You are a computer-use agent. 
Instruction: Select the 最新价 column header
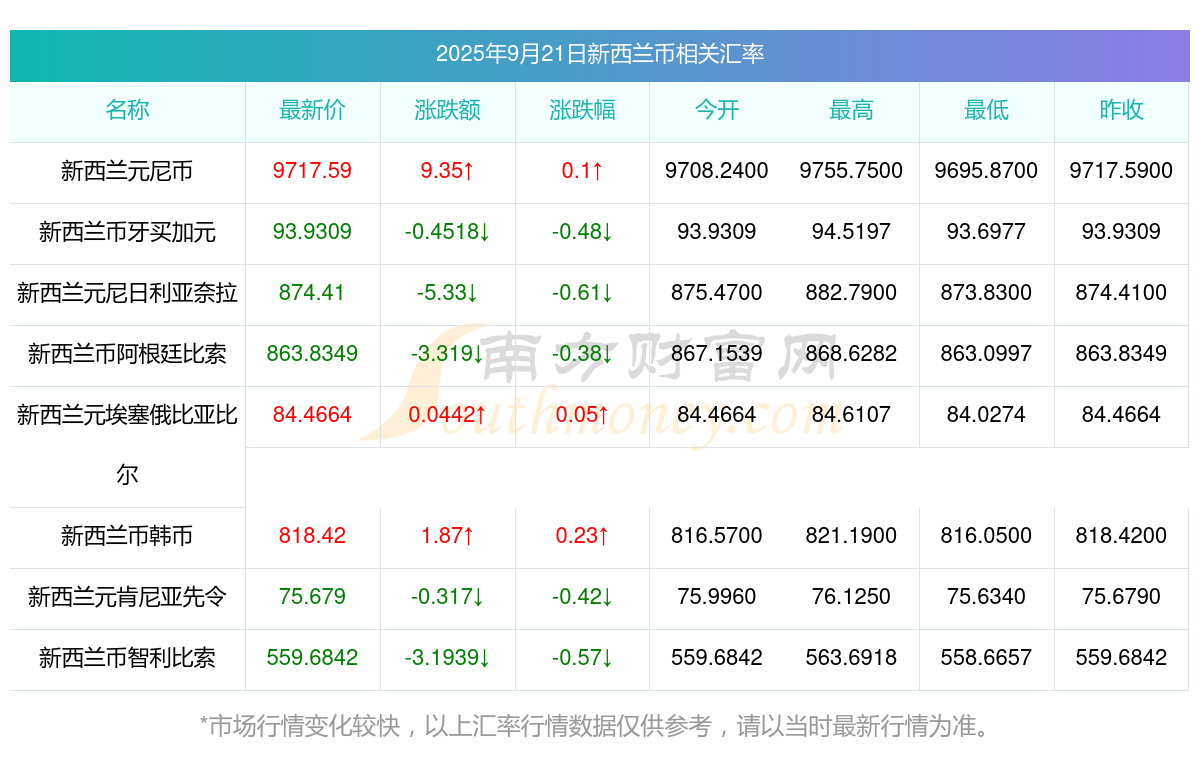[312, 110]
